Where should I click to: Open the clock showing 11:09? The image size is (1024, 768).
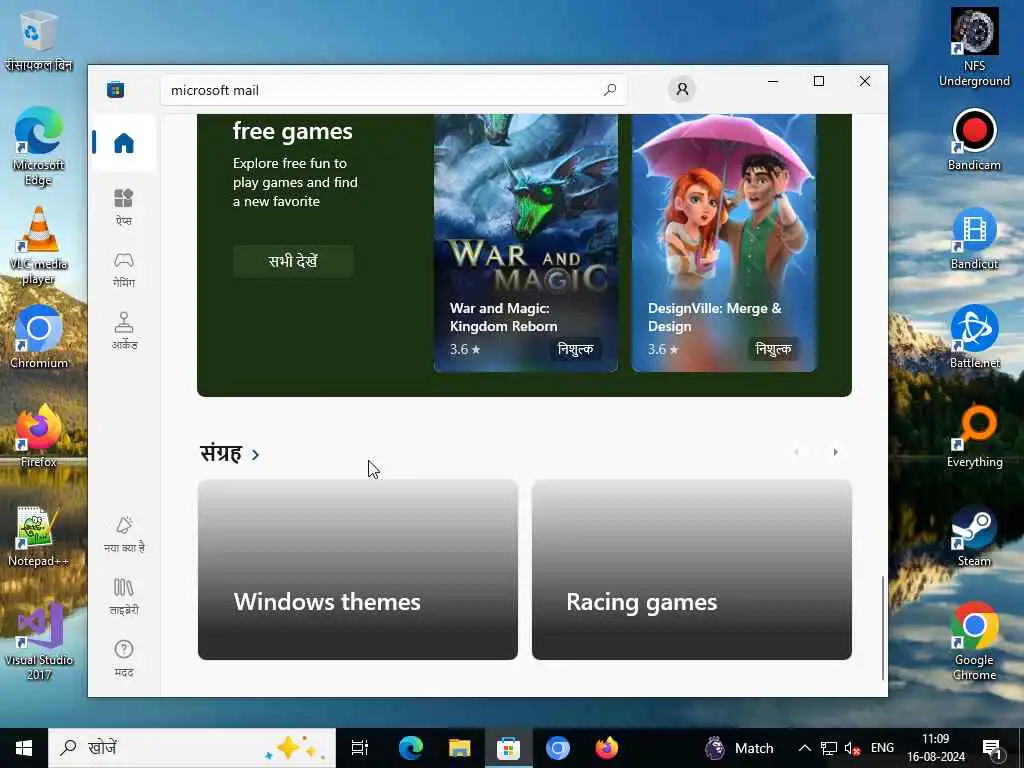point(936,748)
